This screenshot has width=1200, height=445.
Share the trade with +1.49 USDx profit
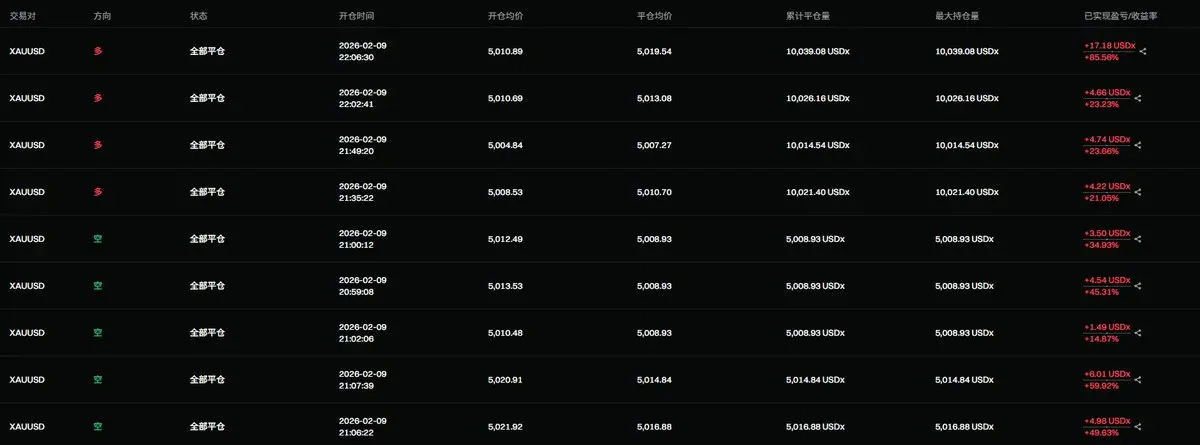(x=1138, y=333)
